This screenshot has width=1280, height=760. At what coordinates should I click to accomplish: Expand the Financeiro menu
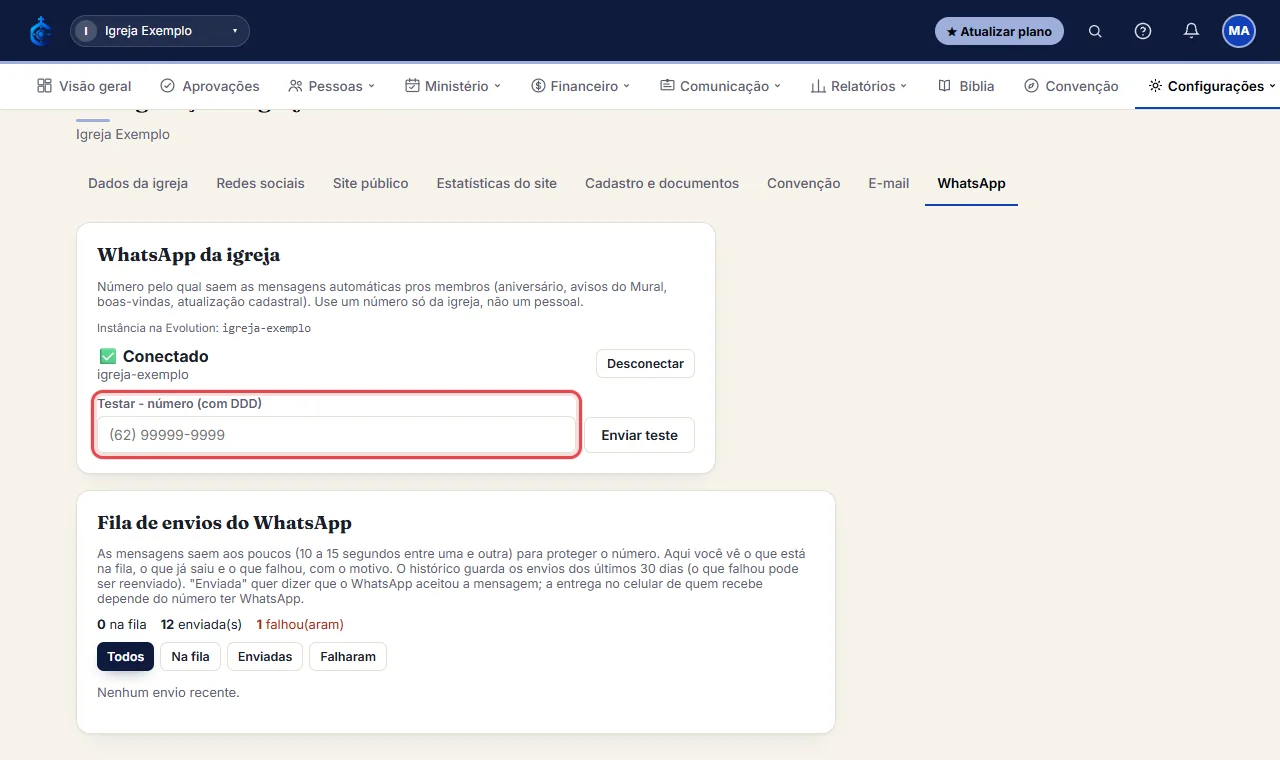pyautogui.click(x=581, y=86)
